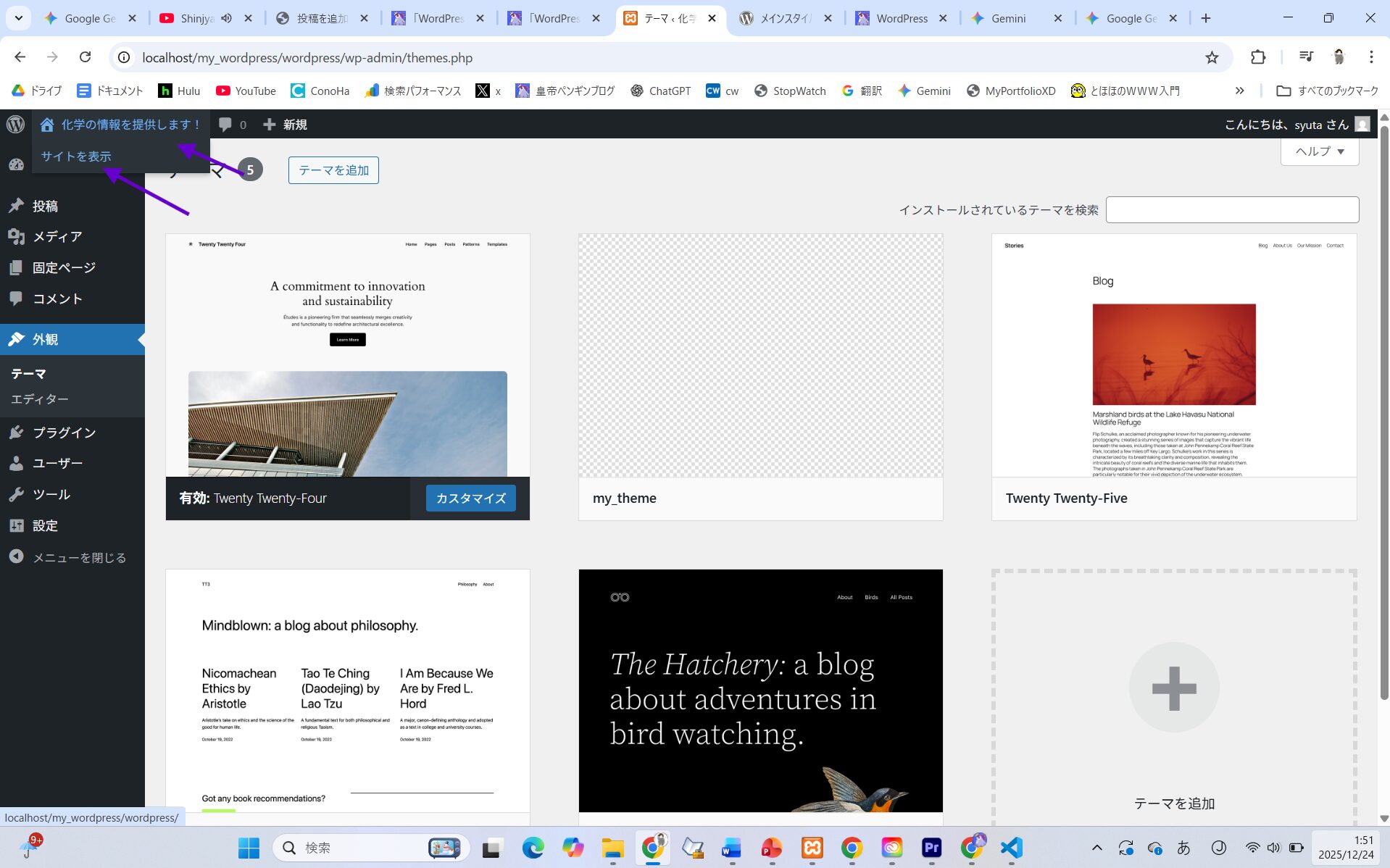The height and width of the screenshot is (868, 1390).
Task: Click the カスタマイズ button
Action: 470,498
